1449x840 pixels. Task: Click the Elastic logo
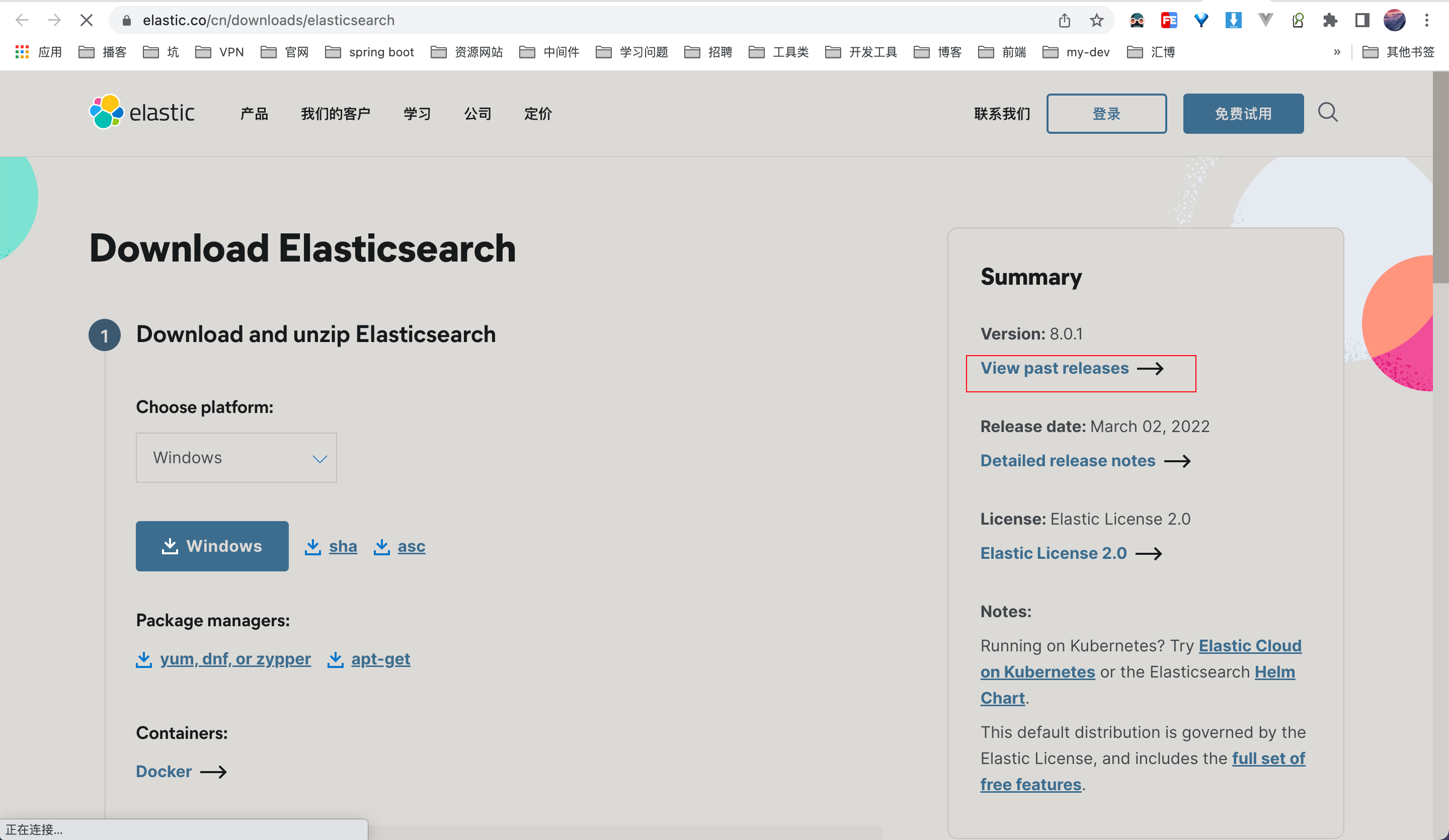click(142, 113)
